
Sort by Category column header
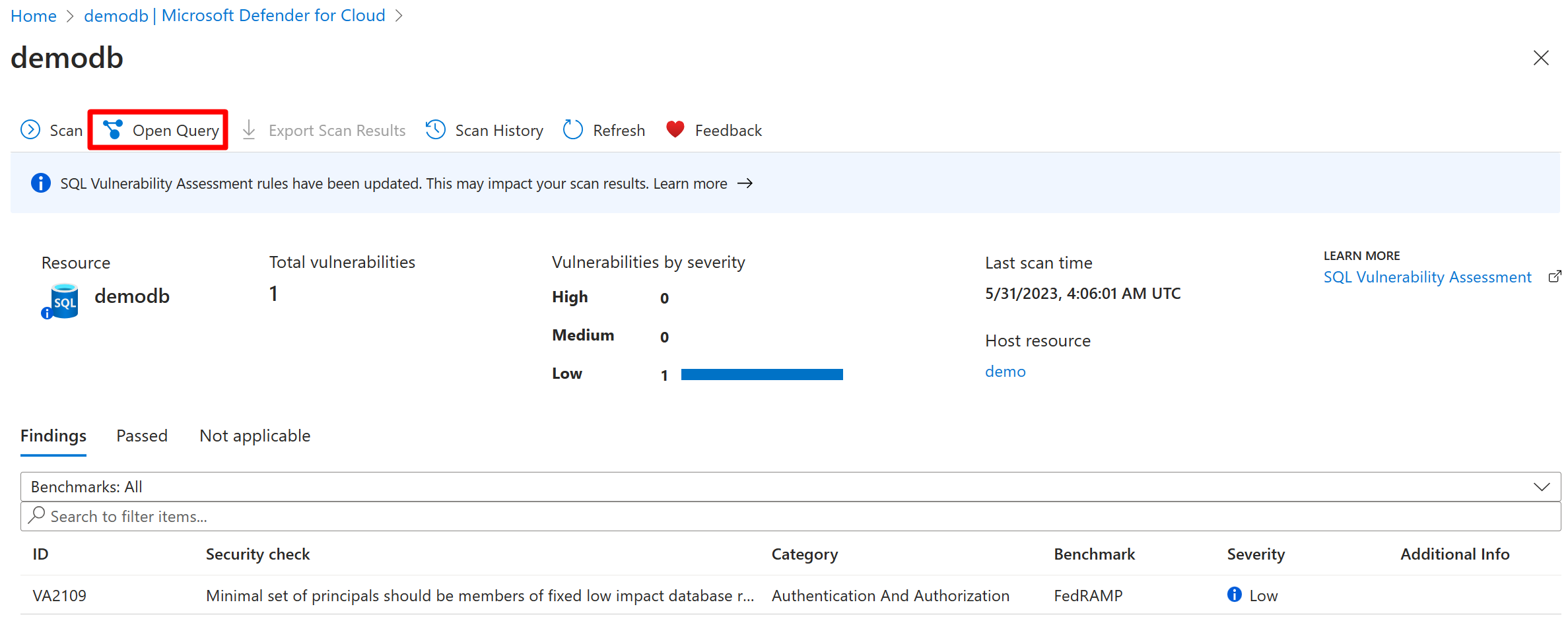click(x=804, y=554)
